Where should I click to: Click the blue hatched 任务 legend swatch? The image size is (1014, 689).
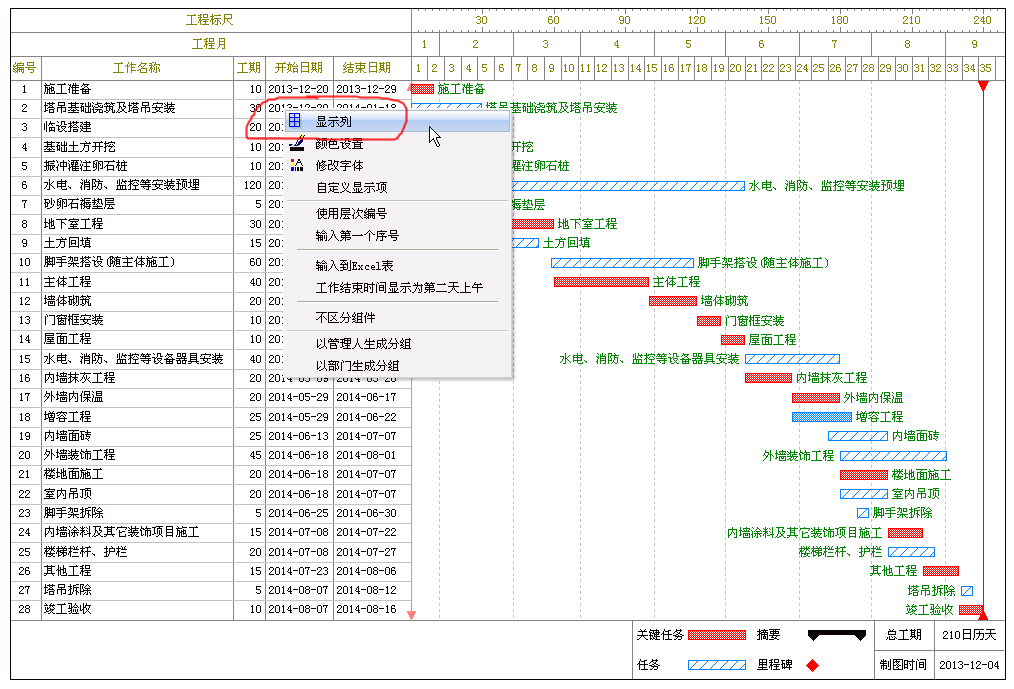[717, 665]
